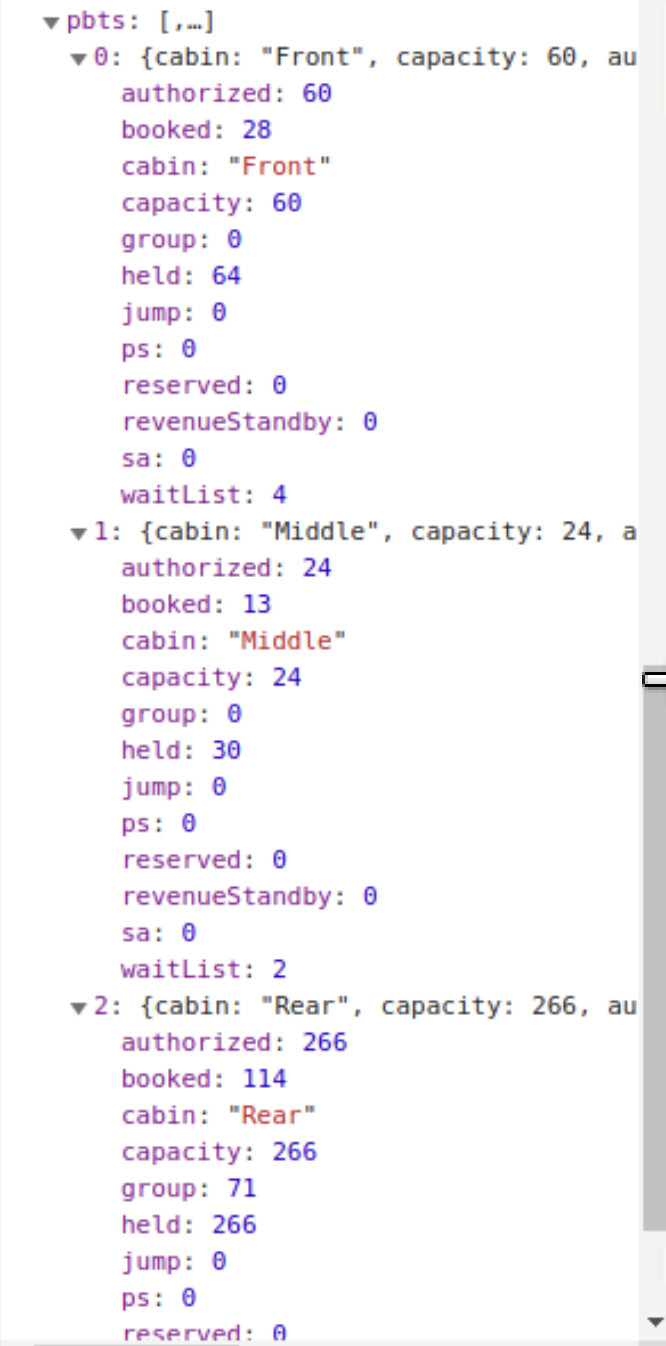Collapse the item 2 Rear cabin object

(x=78, y=1008)
